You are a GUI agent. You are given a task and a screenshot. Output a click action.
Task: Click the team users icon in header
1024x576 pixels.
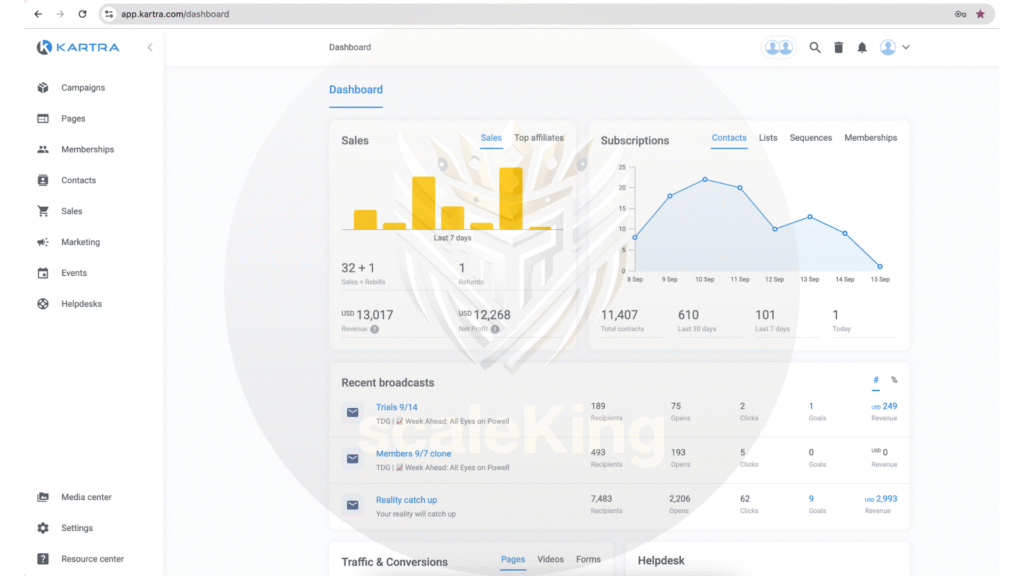778,47
